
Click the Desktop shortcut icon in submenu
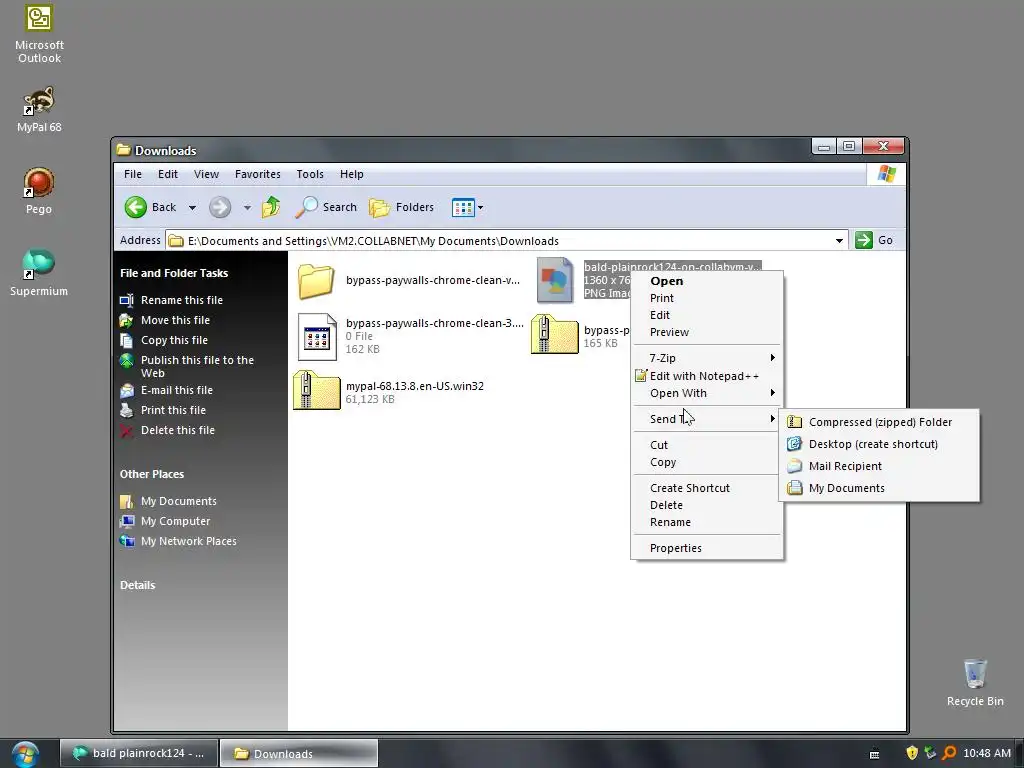coord(795,444)
